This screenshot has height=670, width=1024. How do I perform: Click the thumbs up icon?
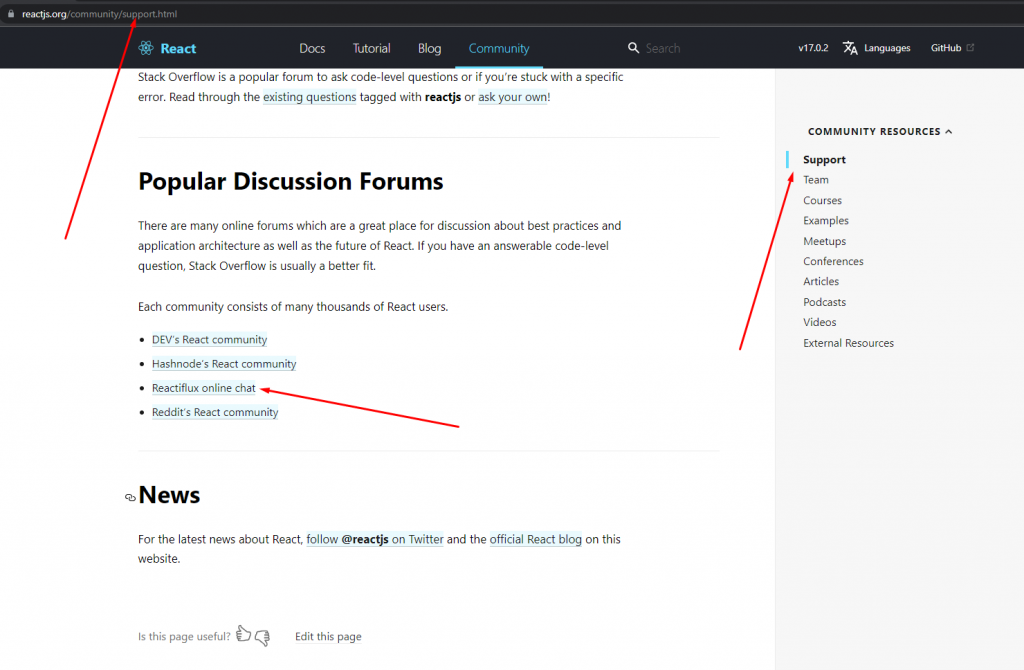244,633
